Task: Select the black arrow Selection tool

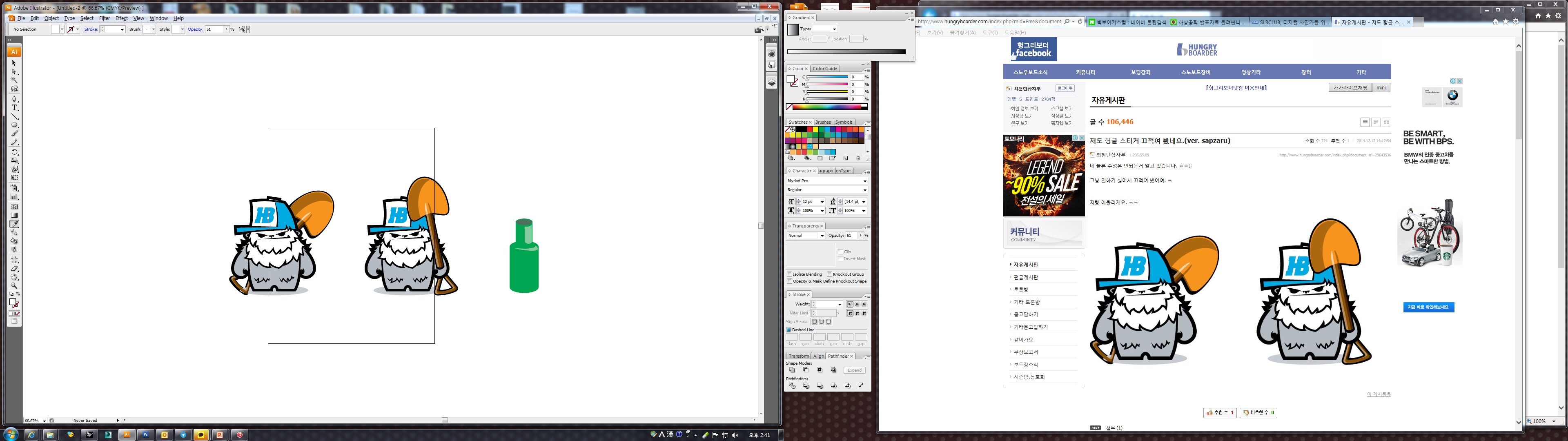Action: 14,63
